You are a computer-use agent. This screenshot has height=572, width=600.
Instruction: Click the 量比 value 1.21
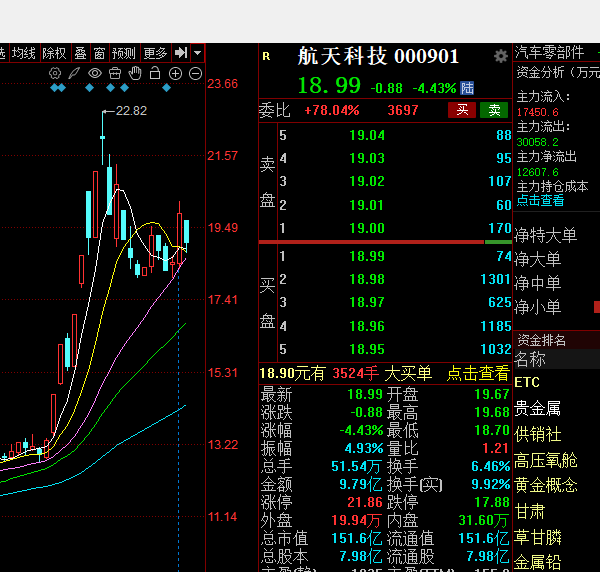tap(496, 448)
